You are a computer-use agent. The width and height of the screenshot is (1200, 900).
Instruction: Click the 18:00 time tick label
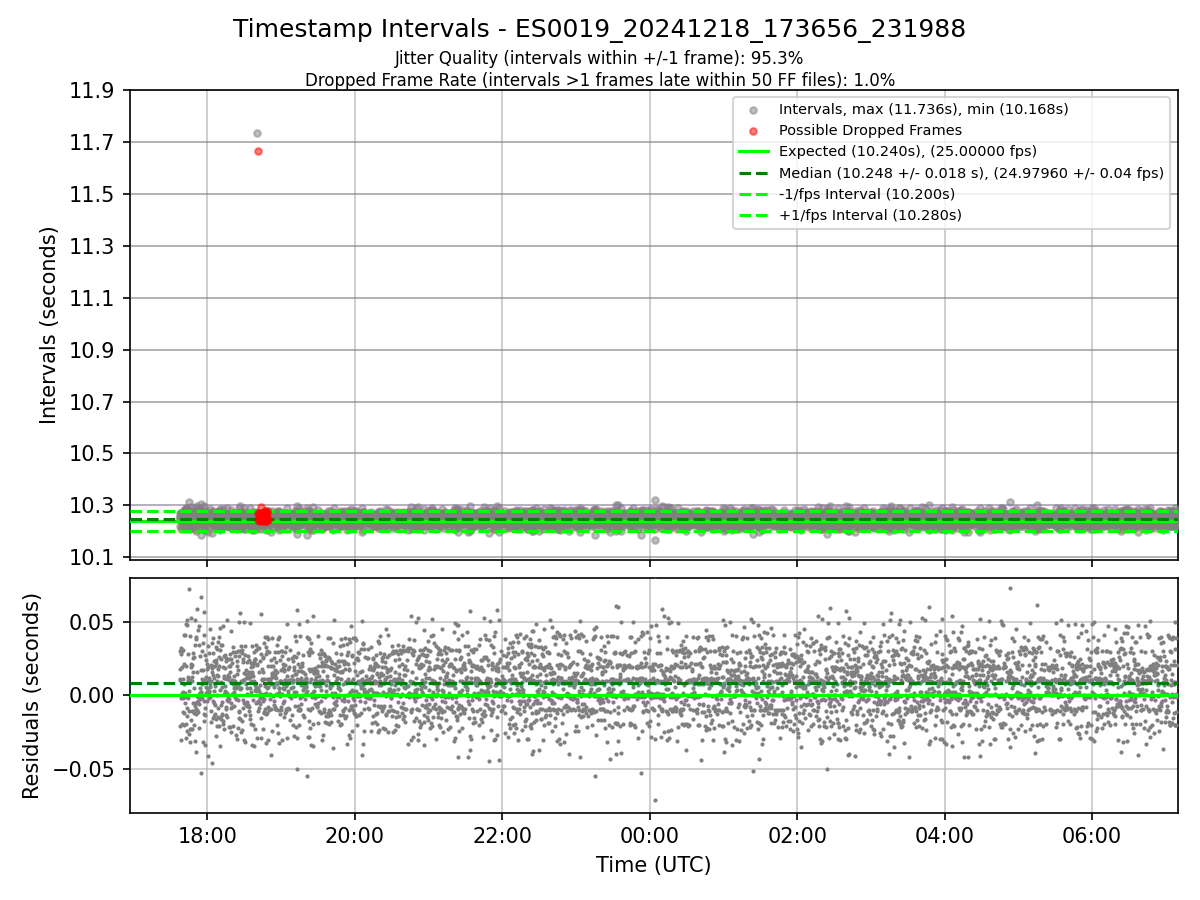point(206,835)
